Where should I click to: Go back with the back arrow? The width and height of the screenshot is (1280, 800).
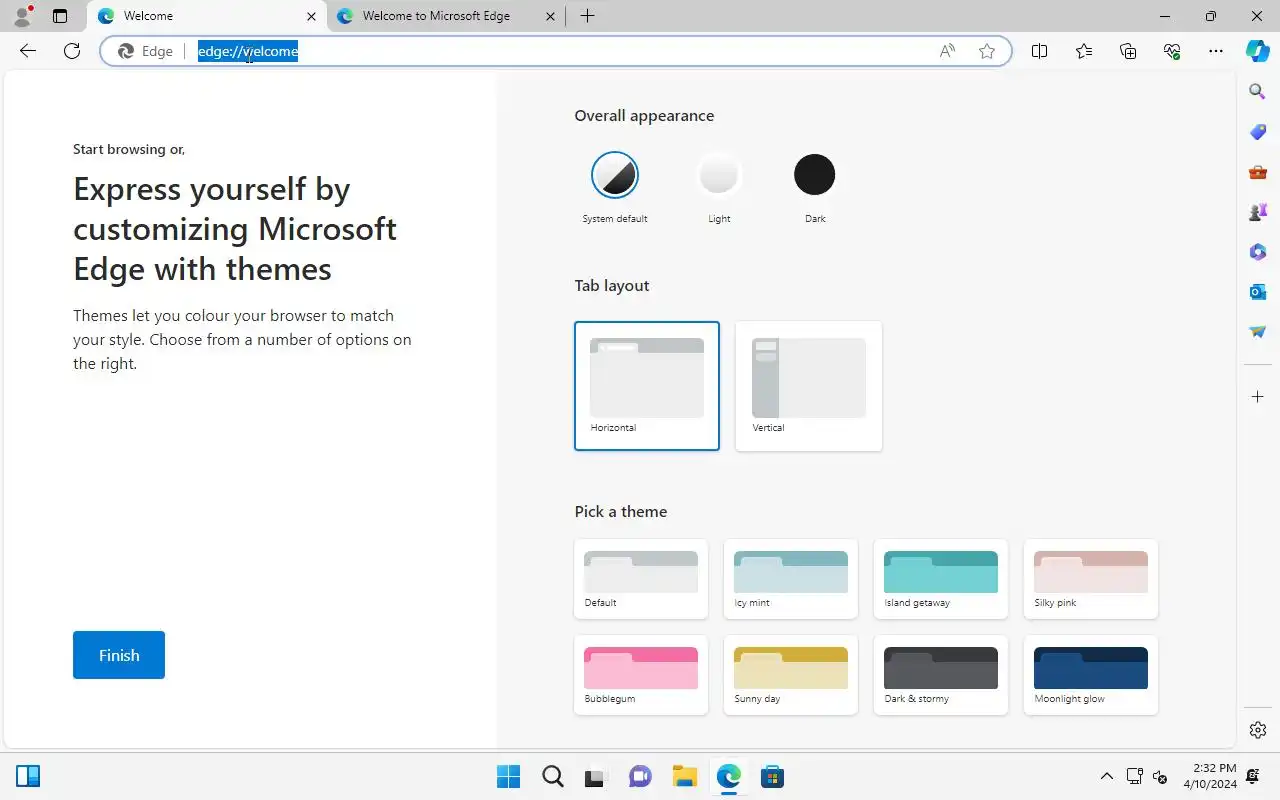coord(28,51)
